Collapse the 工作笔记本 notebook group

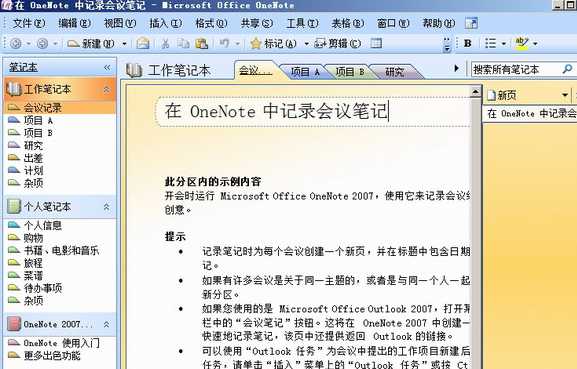pyautogui.click(x=107, y=89)
